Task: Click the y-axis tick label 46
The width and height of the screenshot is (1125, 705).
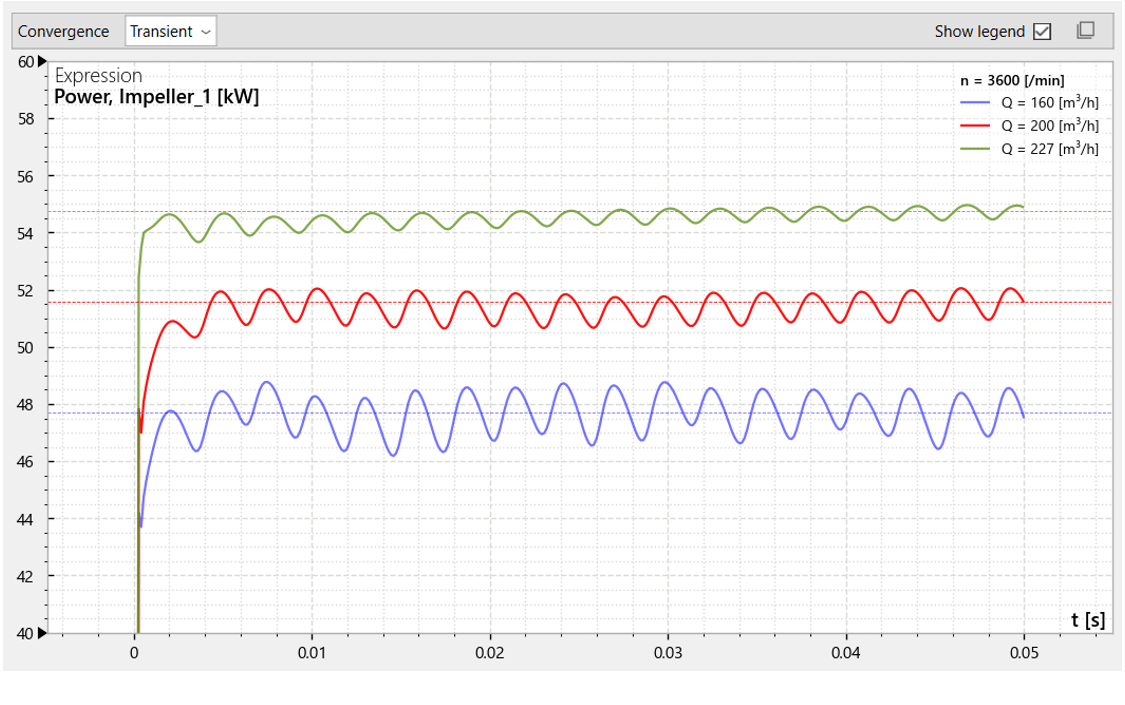Action: tap(26, 462)
